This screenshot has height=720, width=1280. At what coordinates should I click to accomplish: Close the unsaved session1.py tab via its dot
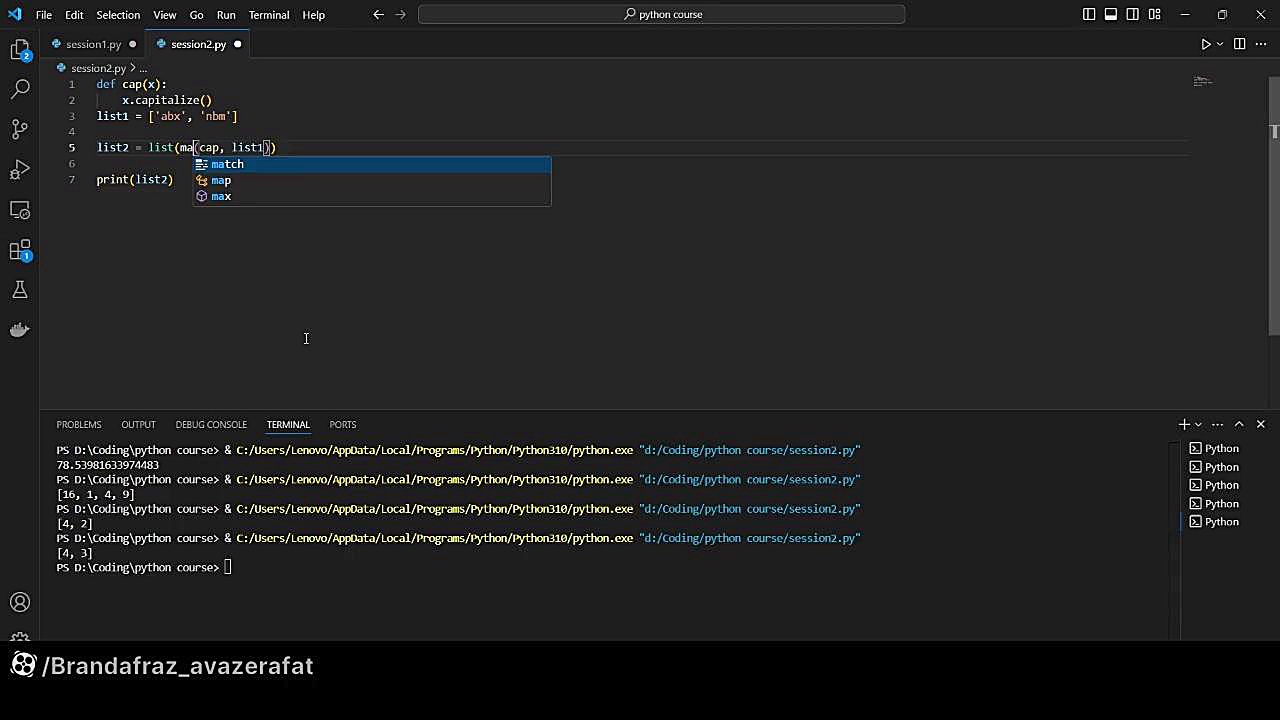[132, 44]
